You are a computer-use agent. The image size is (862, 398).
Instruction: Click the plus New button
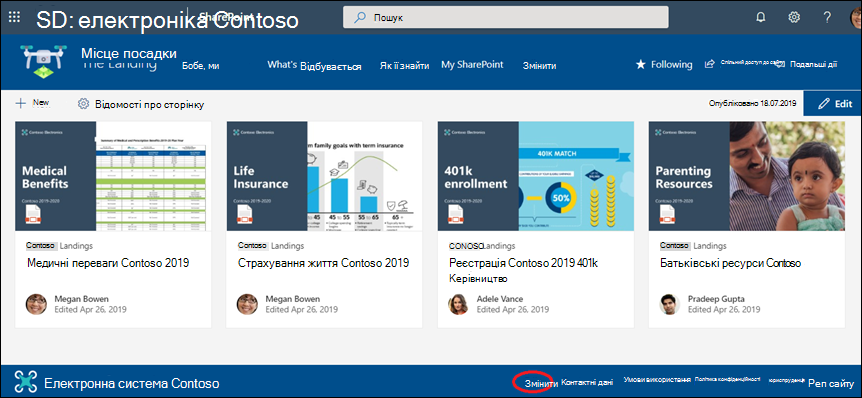click(x=32, y=103)
